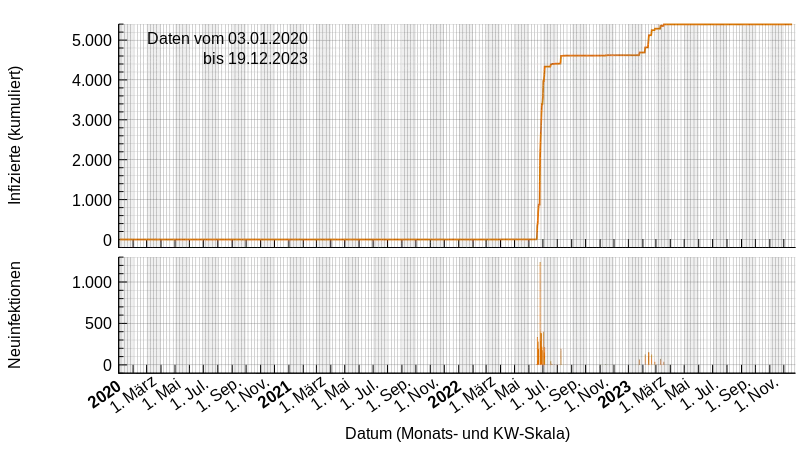Click "1.000" tick on the Infizierte axis
Screen dimensions: 800x450
92,201
